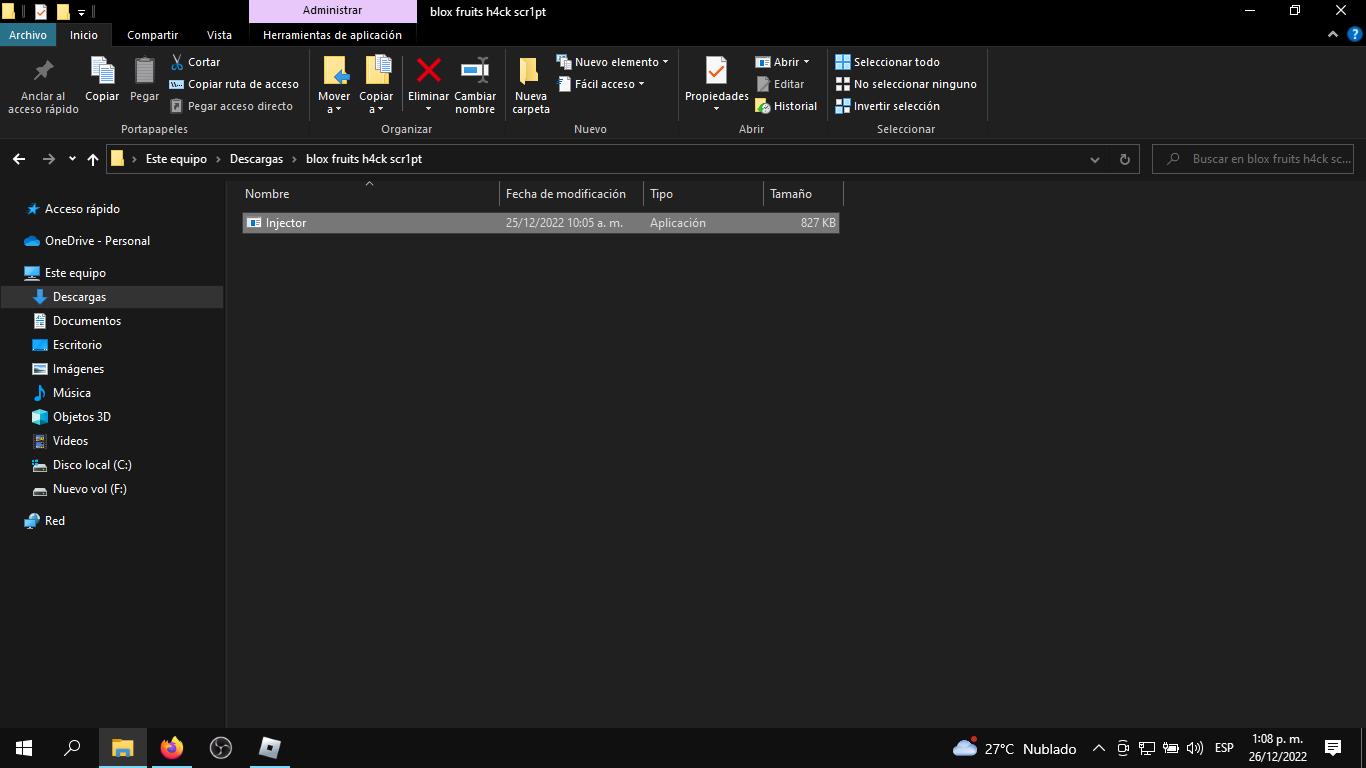Select Documentos in the navigation pane
The width and height of the screenshot is (1366, 768).
click(86, 321)
